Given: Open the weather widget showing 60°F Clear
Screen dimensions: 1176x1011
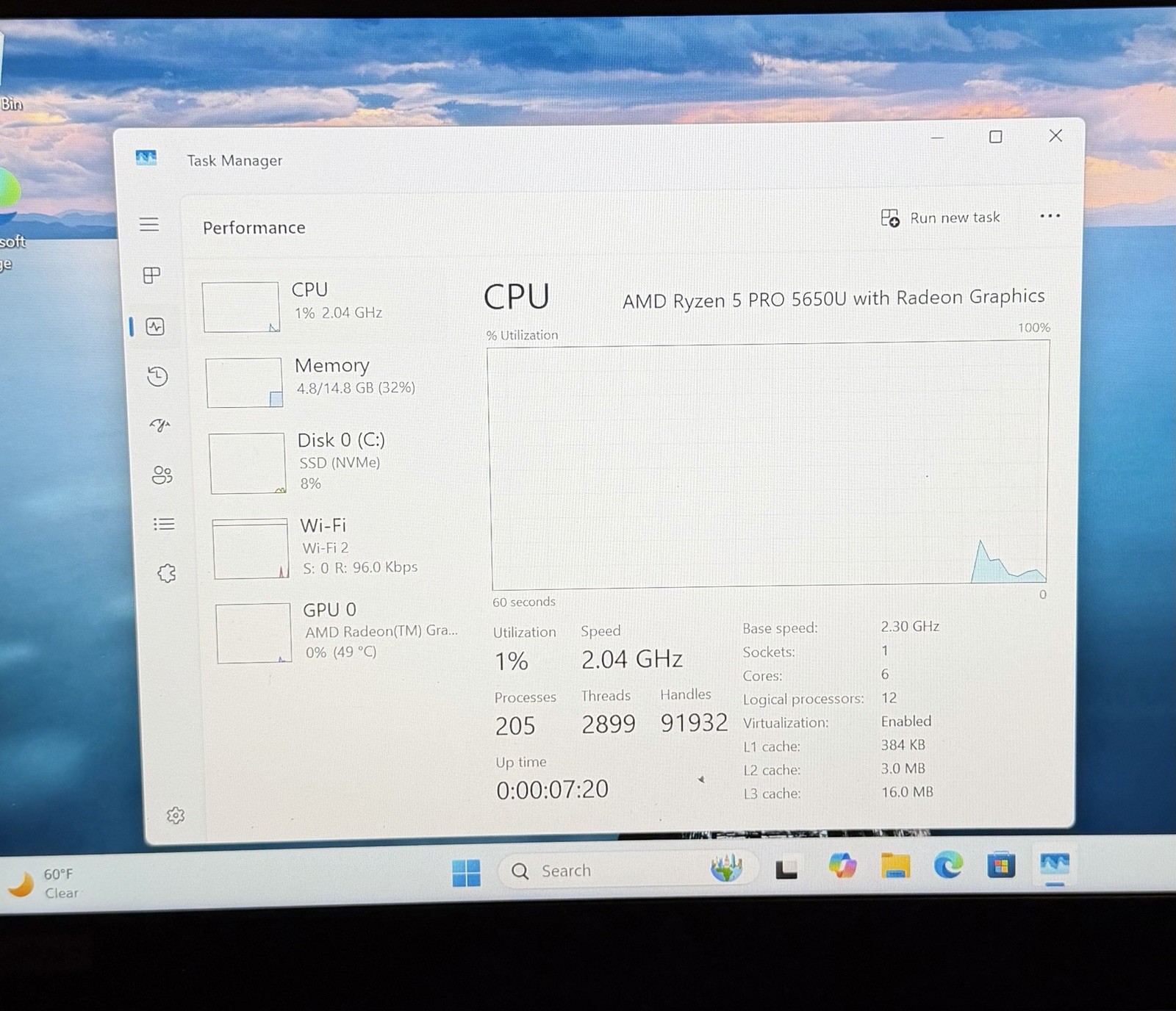Looking at the screenshot, I should [44, 883].
